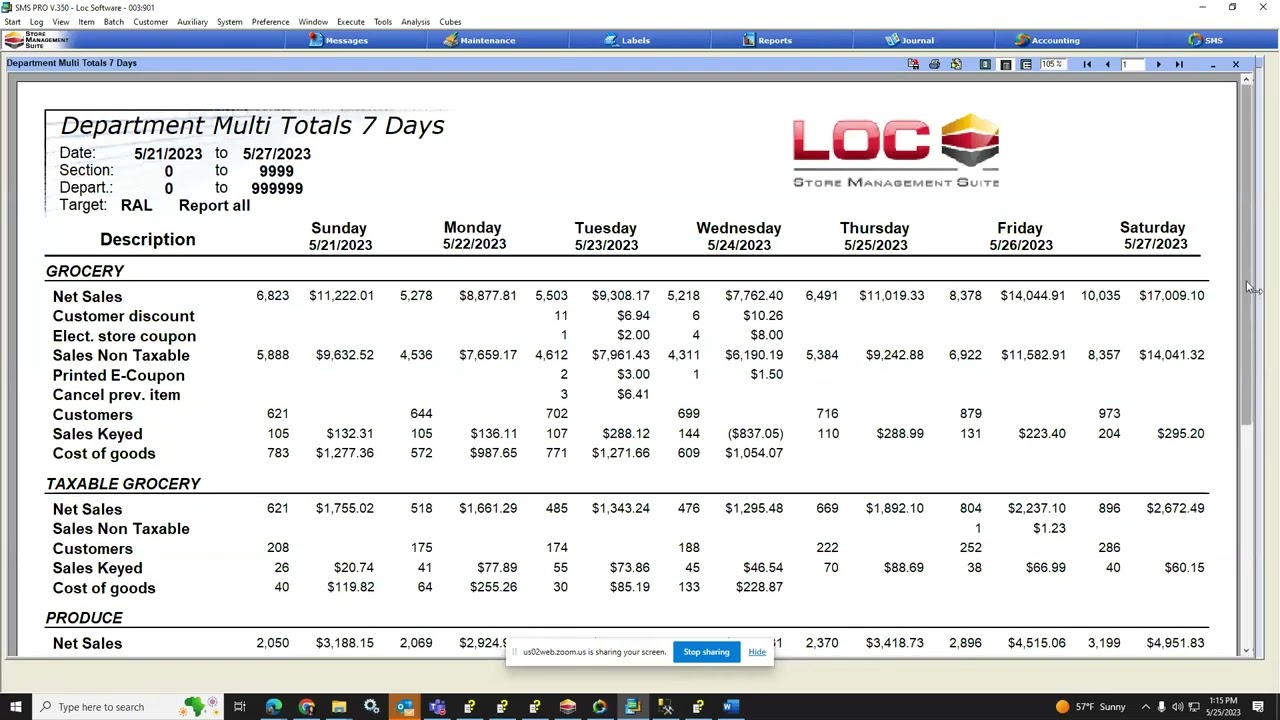Viewport: 1280px width, 720px height.
Task: Click the PRODUCE section heading
Action: [x=84, y=618]
